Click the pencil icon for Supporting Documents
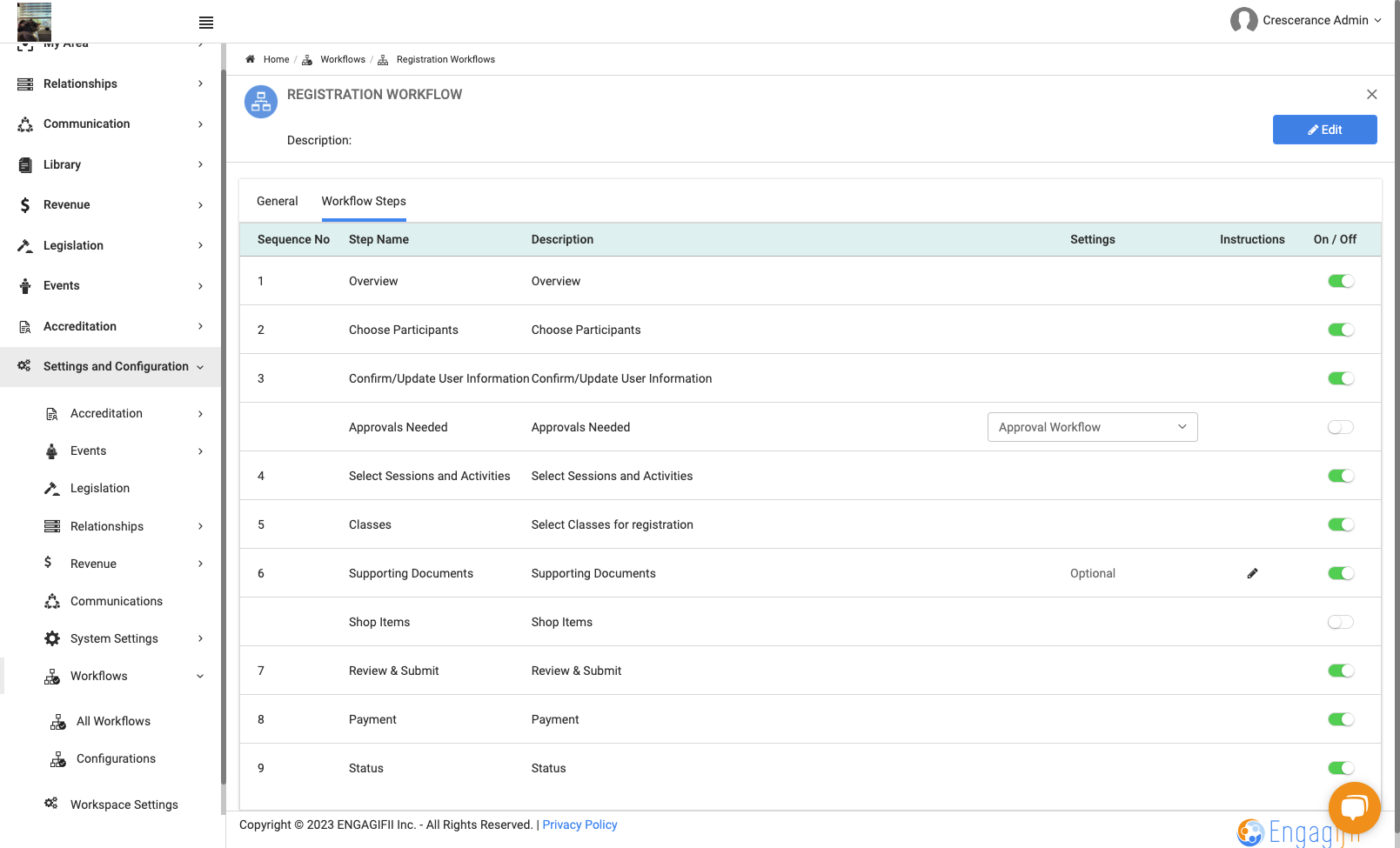Screen dimensions: 1400x848 (x=1252, y=573)
